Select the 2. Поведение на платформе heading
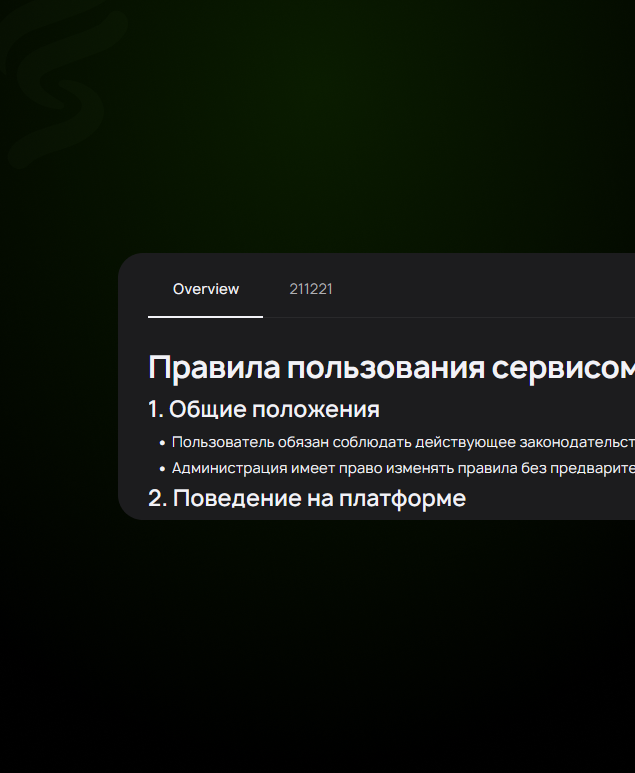This screenshot has width=635, height=773. click(x=307, y=498)
